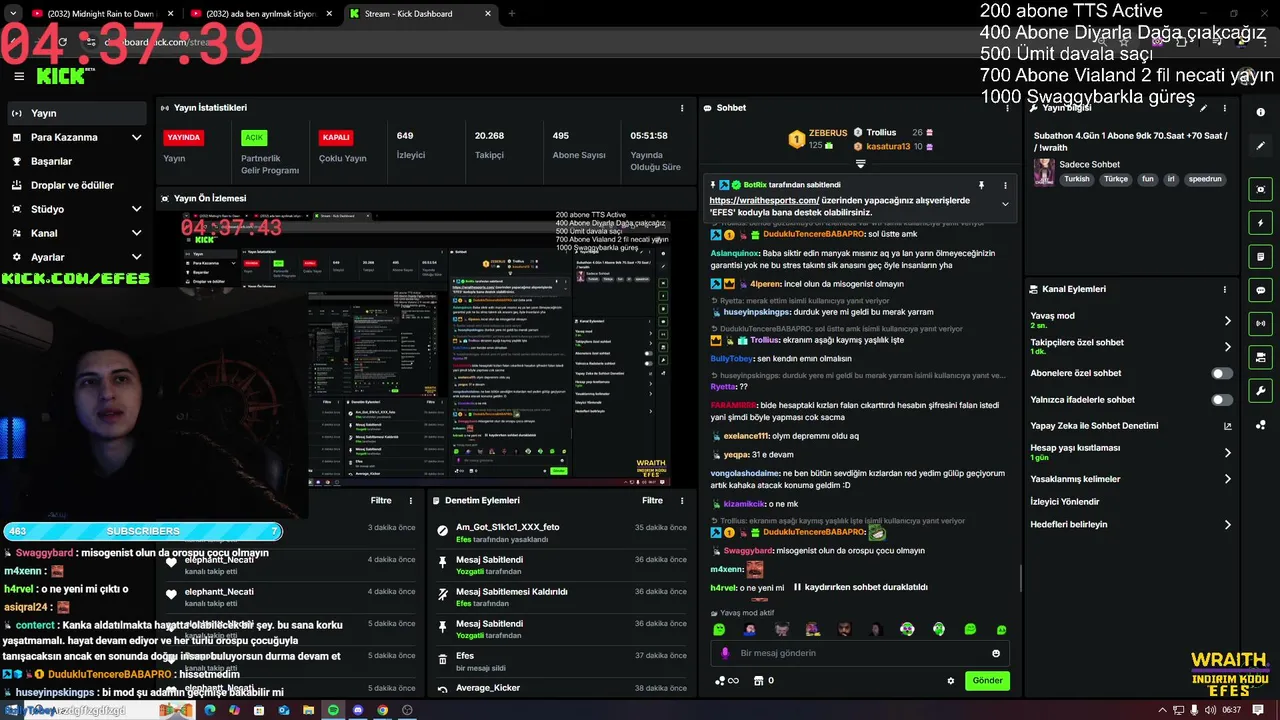Image resolution: width=1280 pixels, height=720 pixels.
Task: Switch to 'ada ben ayrılmak istiyorum' browser tab
Action: point(264,14)
